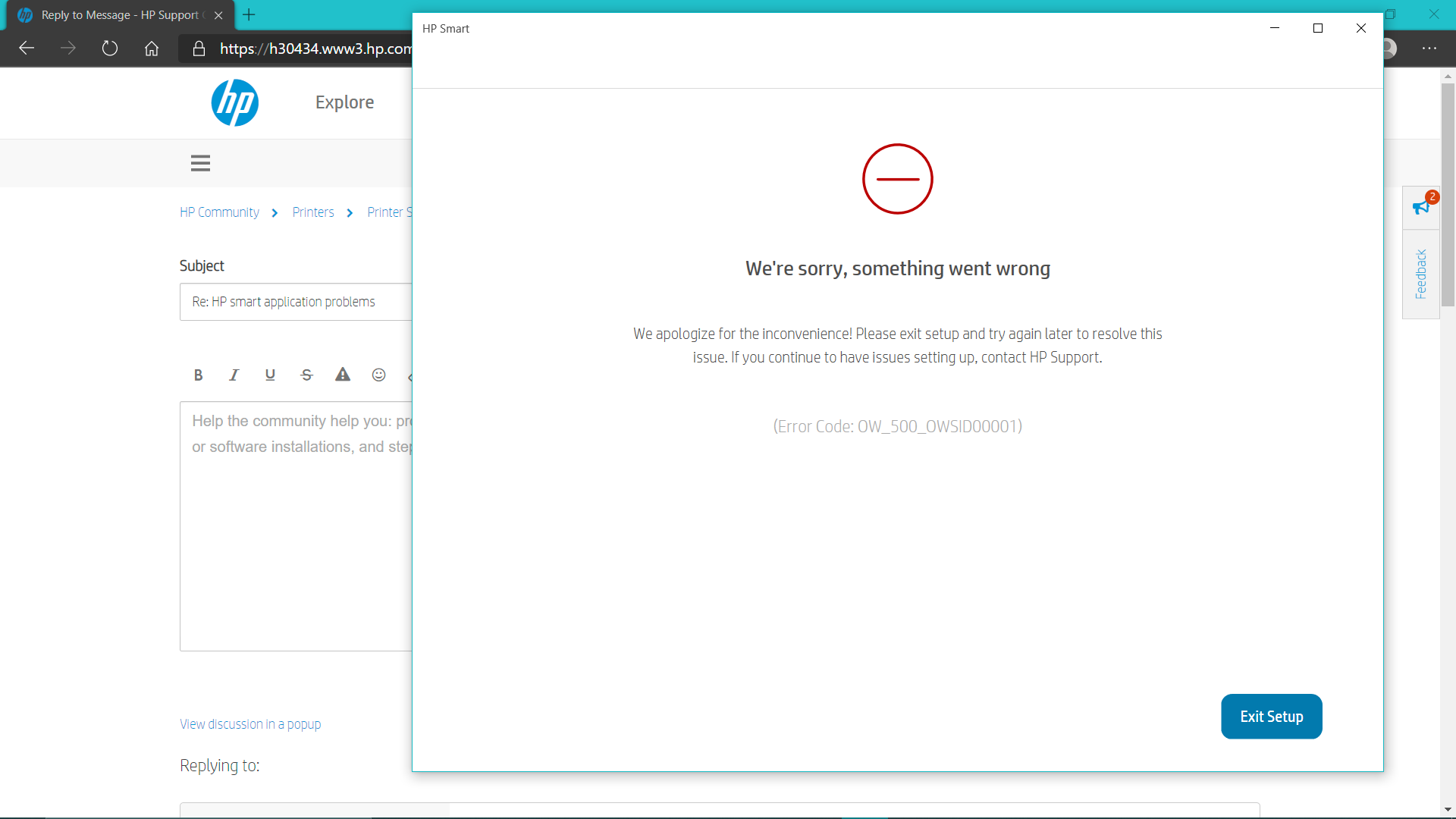Image resolution: width=1456 pixels, height=819 pixels.
Task: Click the Italic formatting icon
Action: click(234, 375)
